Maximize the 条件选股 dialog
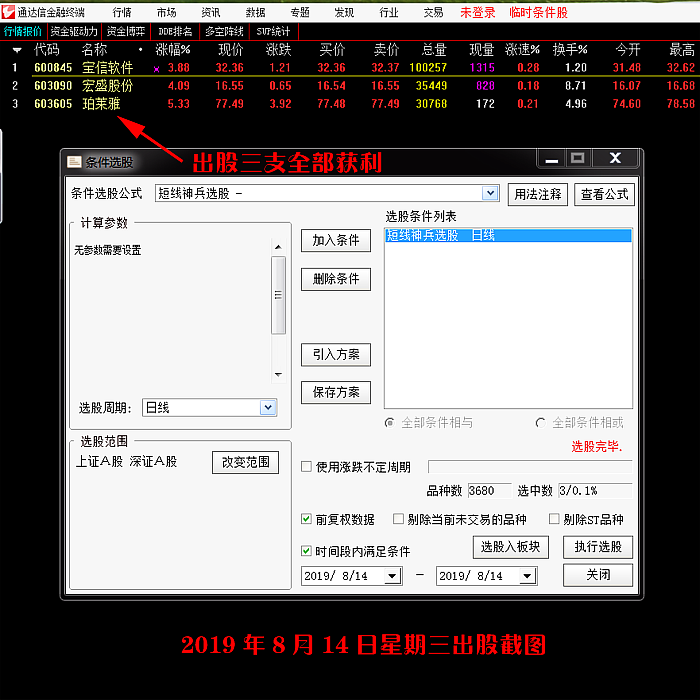The width and height of the screenshot is (700, 700). (x=577, y=158)
